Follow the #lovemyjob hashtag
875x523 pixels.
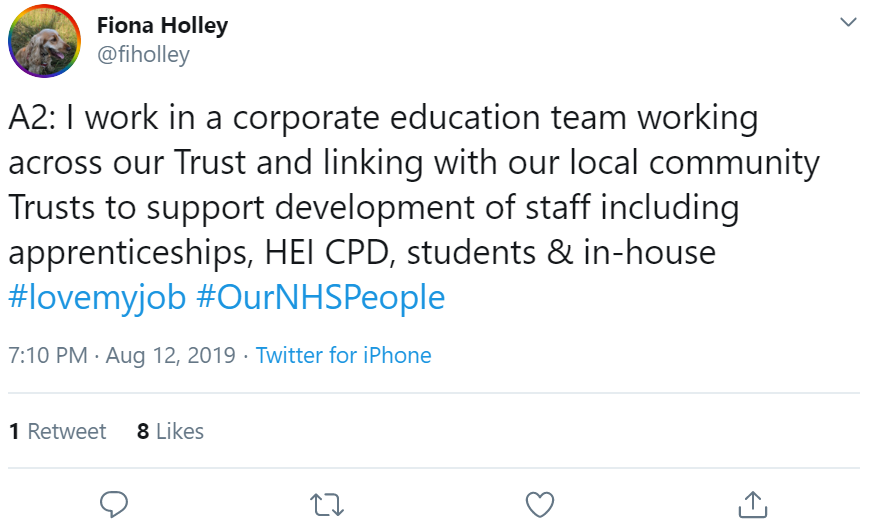point(97,297)
